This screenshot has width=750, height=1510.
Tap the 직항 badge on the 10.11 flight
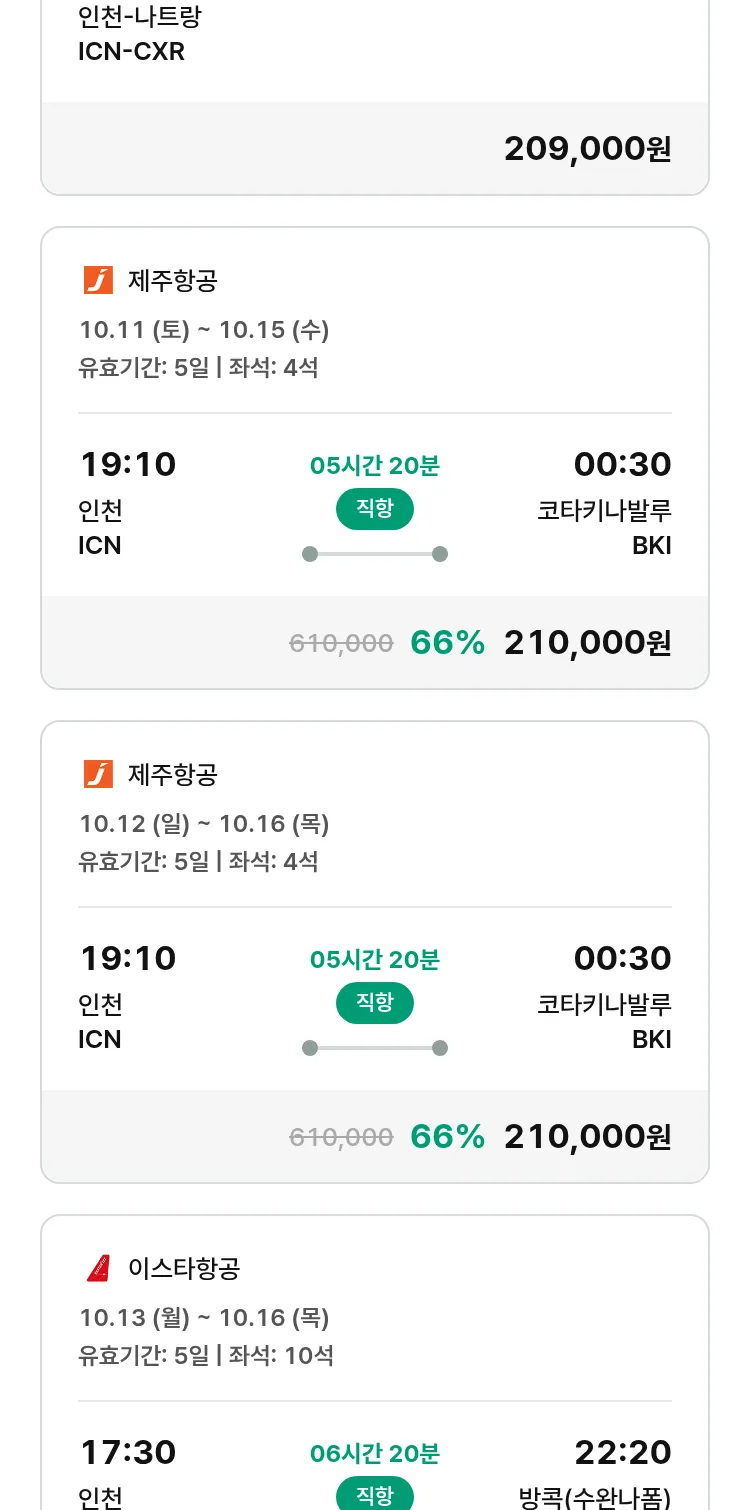375,509
